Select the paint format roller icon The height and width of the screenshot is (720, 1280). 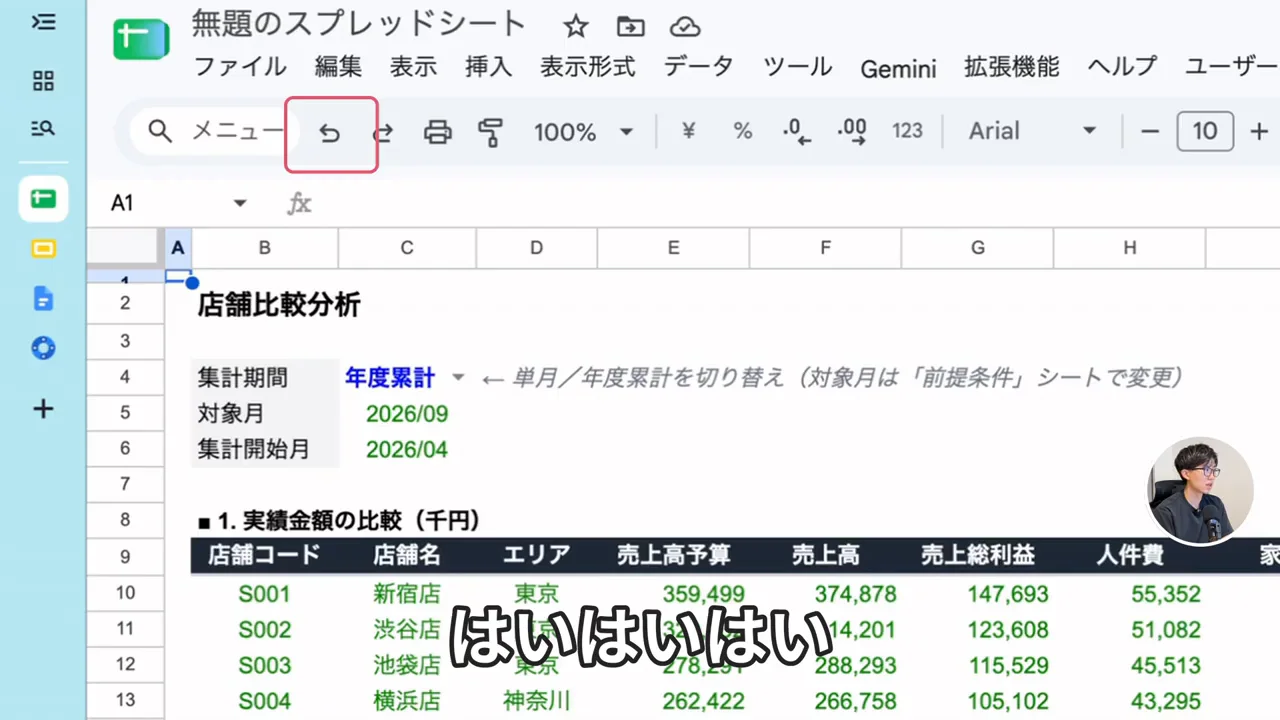pos(490,132)
